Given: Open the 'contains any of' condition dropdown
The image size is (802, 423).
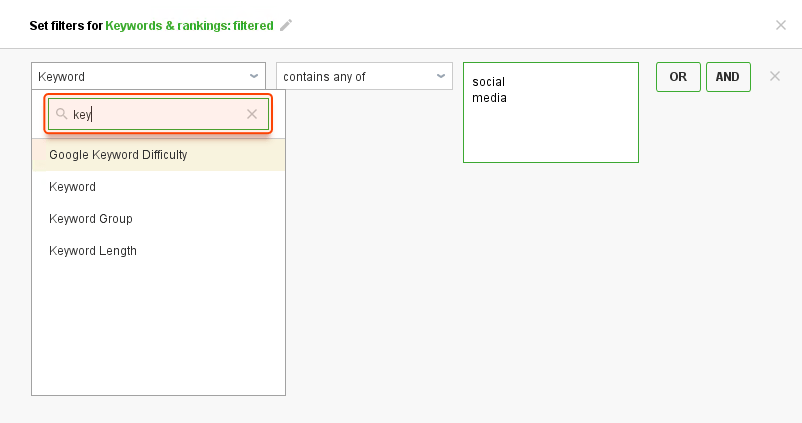Looking at the screenshot, I should click(x=364, y=76).
